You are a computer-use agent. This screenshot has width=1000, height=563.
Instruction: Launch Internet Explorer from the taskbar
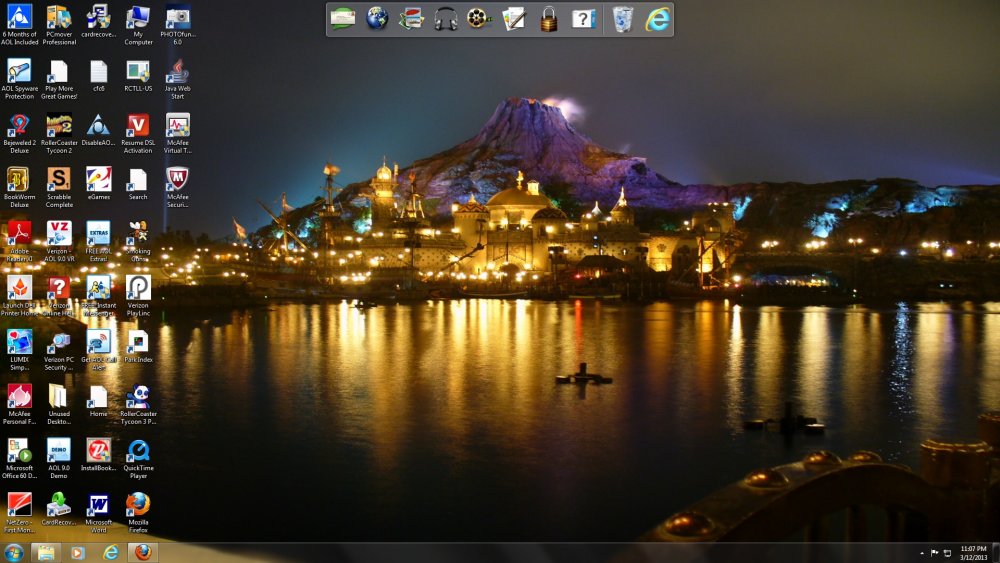click(x=110, y=552)
